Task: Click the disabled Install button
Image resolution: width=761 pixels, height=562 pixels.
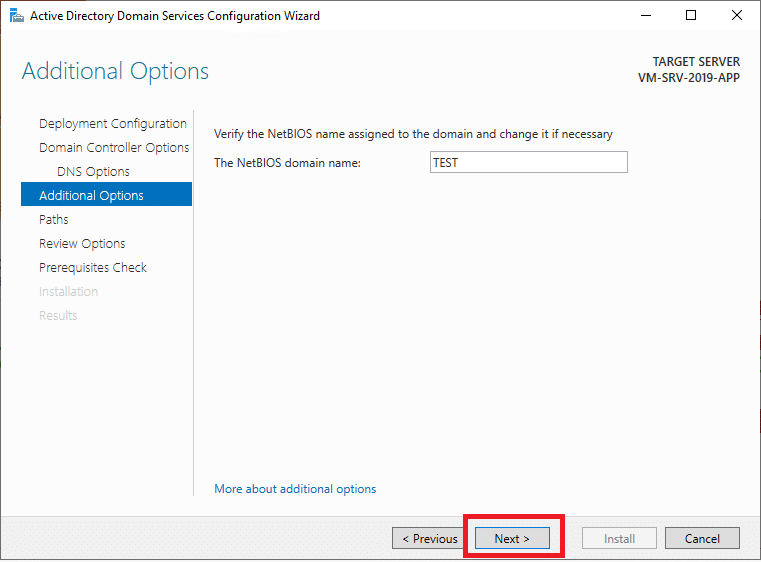Action: pyautogui.click(x=619, y=538)
